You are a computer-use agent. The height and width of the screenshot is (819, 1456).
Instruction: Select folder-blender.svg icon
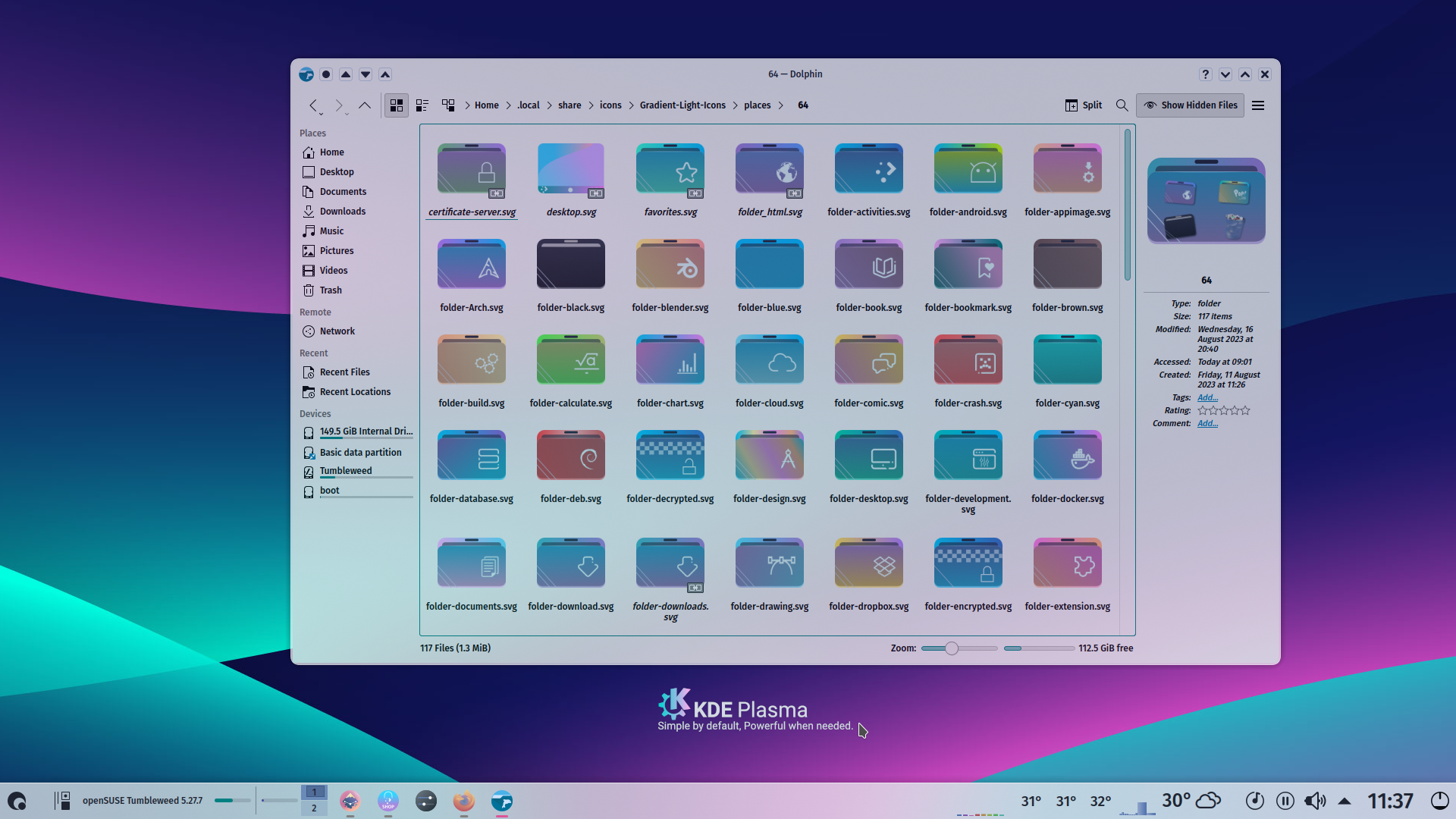click(670, 265)
